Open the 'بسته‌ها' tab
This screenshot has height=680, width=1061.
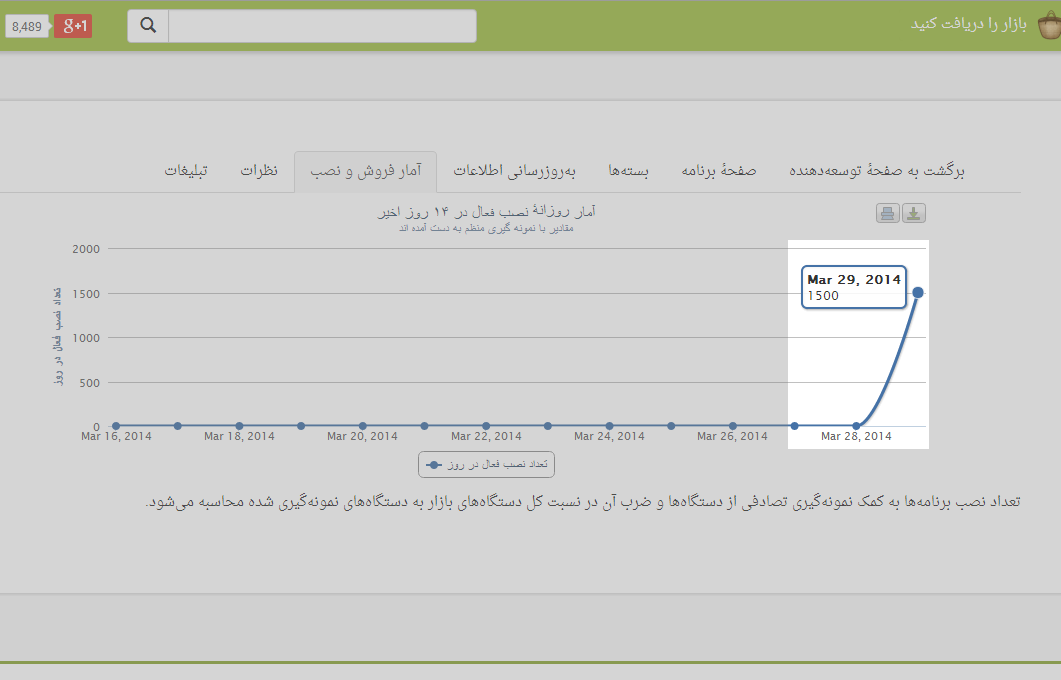pos(629,171)
